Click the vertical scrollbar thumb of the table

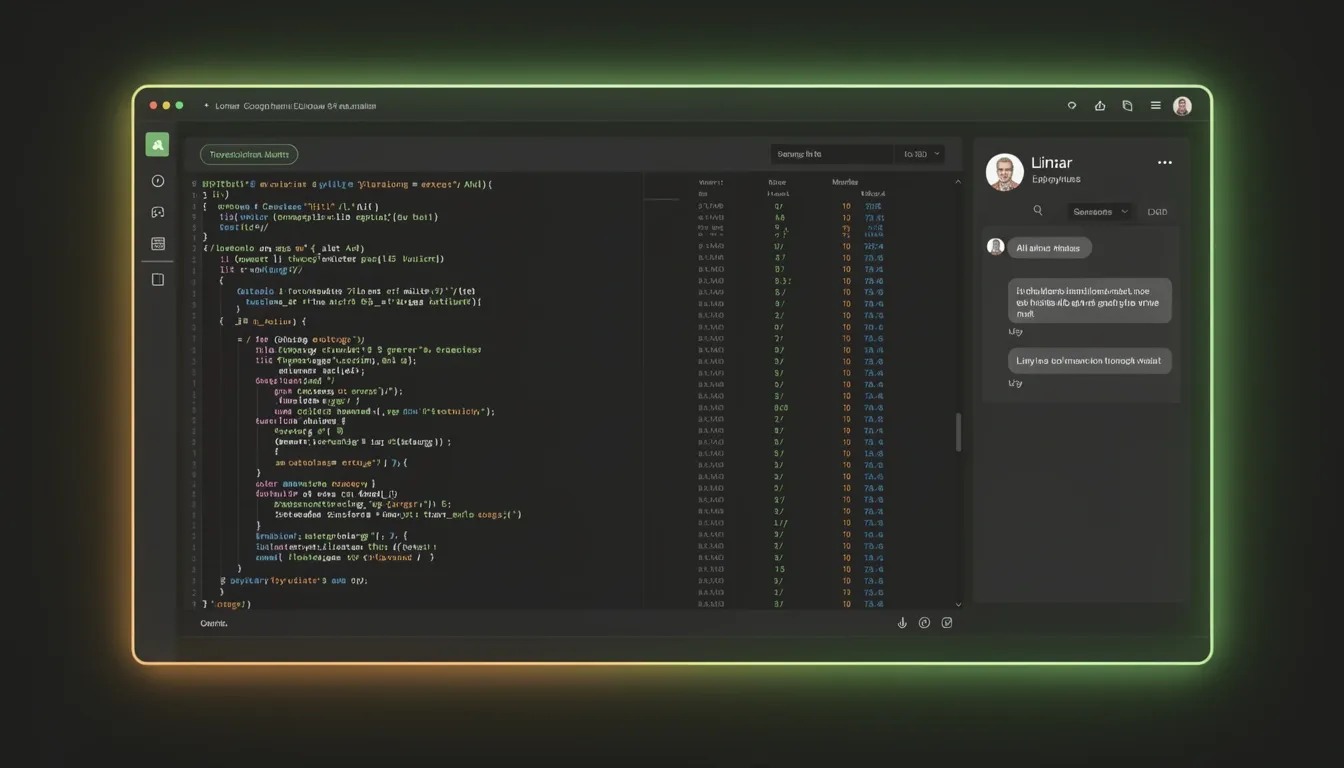click(958, 432)
